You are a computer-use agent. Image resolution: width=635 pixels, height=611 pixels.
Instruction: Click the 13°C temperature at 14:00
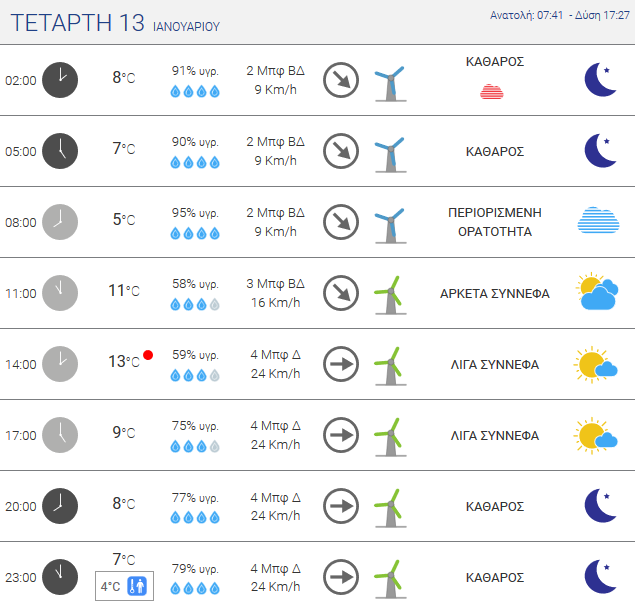click(x=123, y=361)
